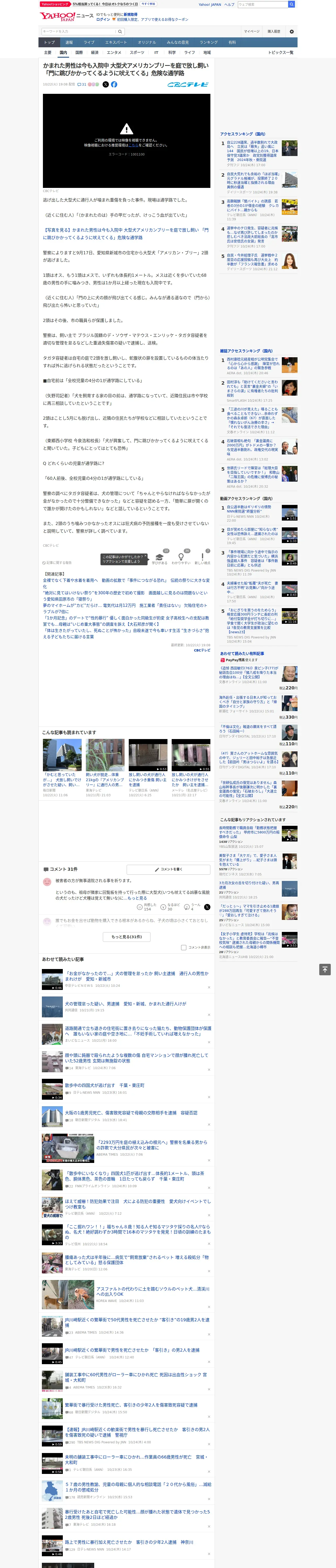Open アスファルトの代わりに土を踏む recommended article
Viewport: 336px width, 1568px height.
coord(153,1292)
